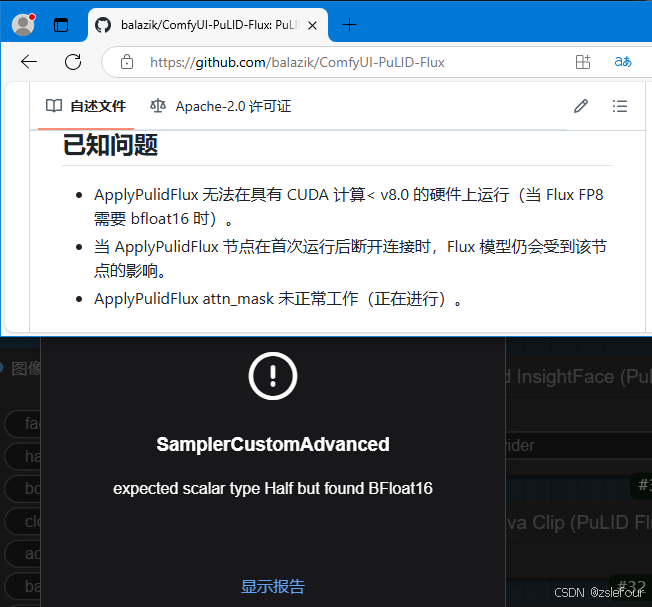The image size is (652, 607).
Task: Open 显示报告 to show the error report
Action: click(273, 586)
